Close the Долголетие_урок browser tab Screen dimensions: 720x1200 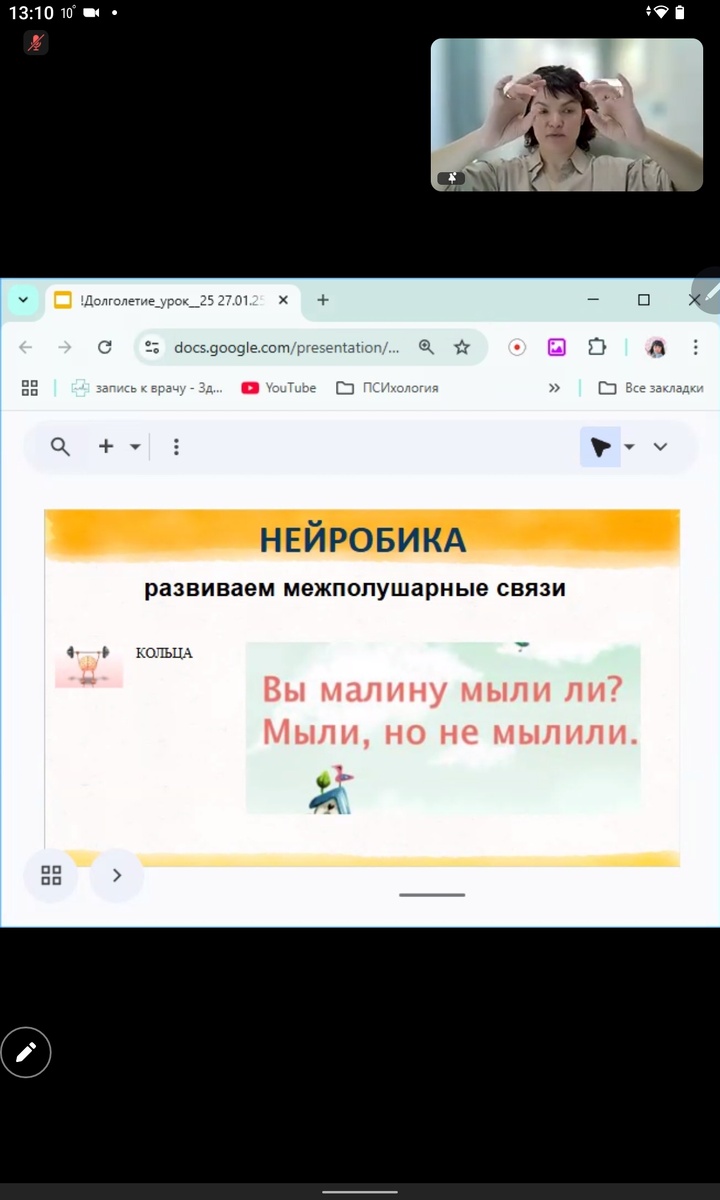(x=283, y=300)
